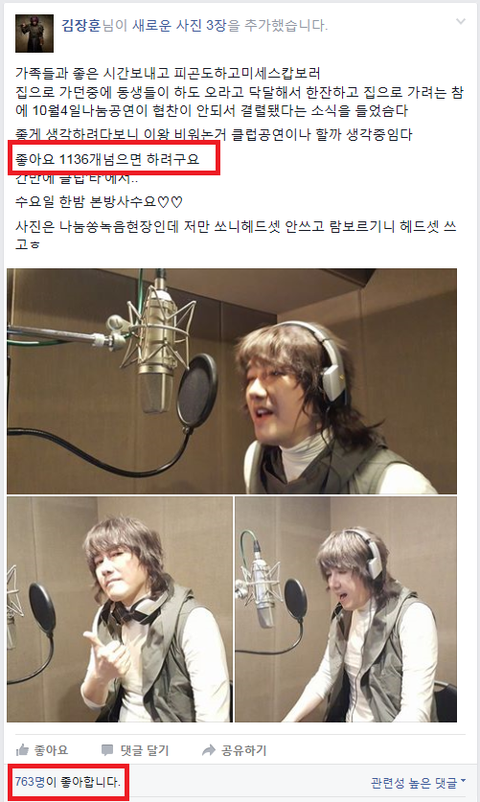Click the 좋아요 button label
Screen dimensions: 480x802
51,750
